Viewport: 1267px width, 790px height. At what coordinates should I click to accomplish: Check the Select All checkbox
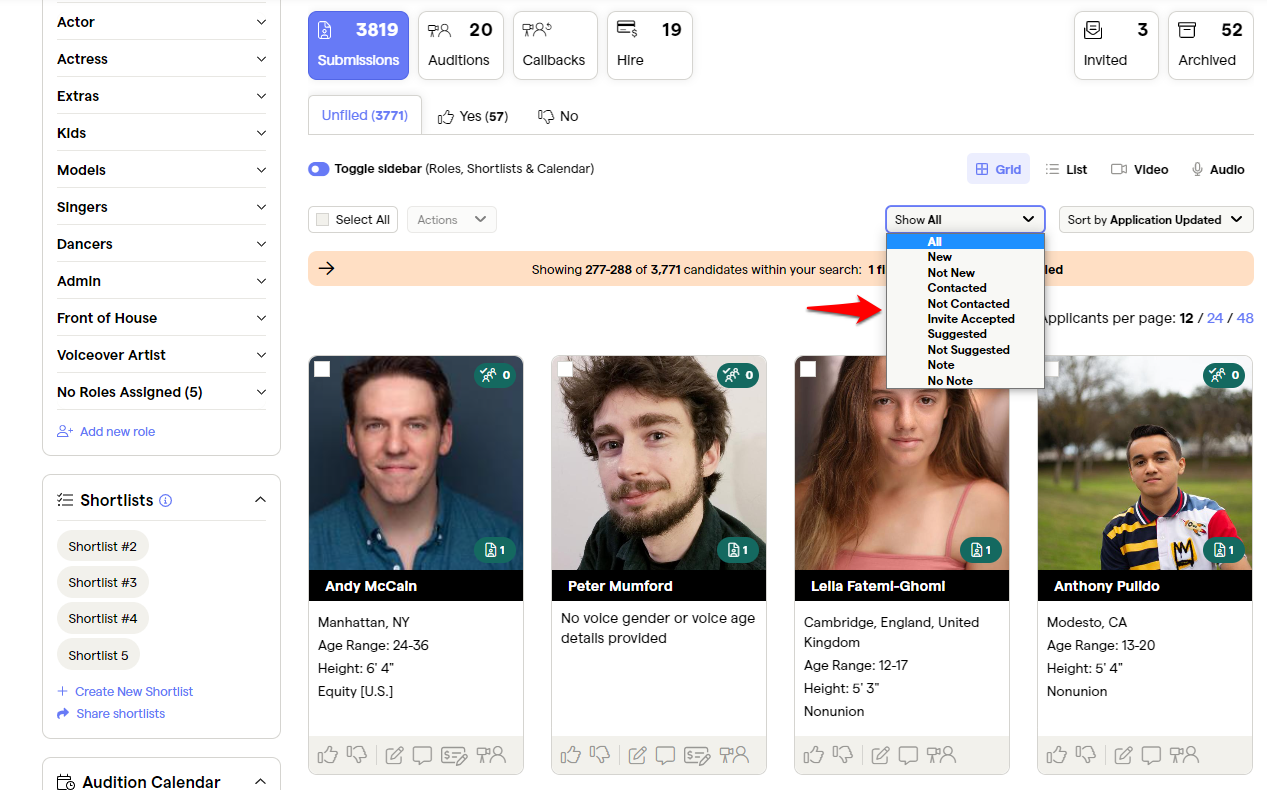point(322,219)
